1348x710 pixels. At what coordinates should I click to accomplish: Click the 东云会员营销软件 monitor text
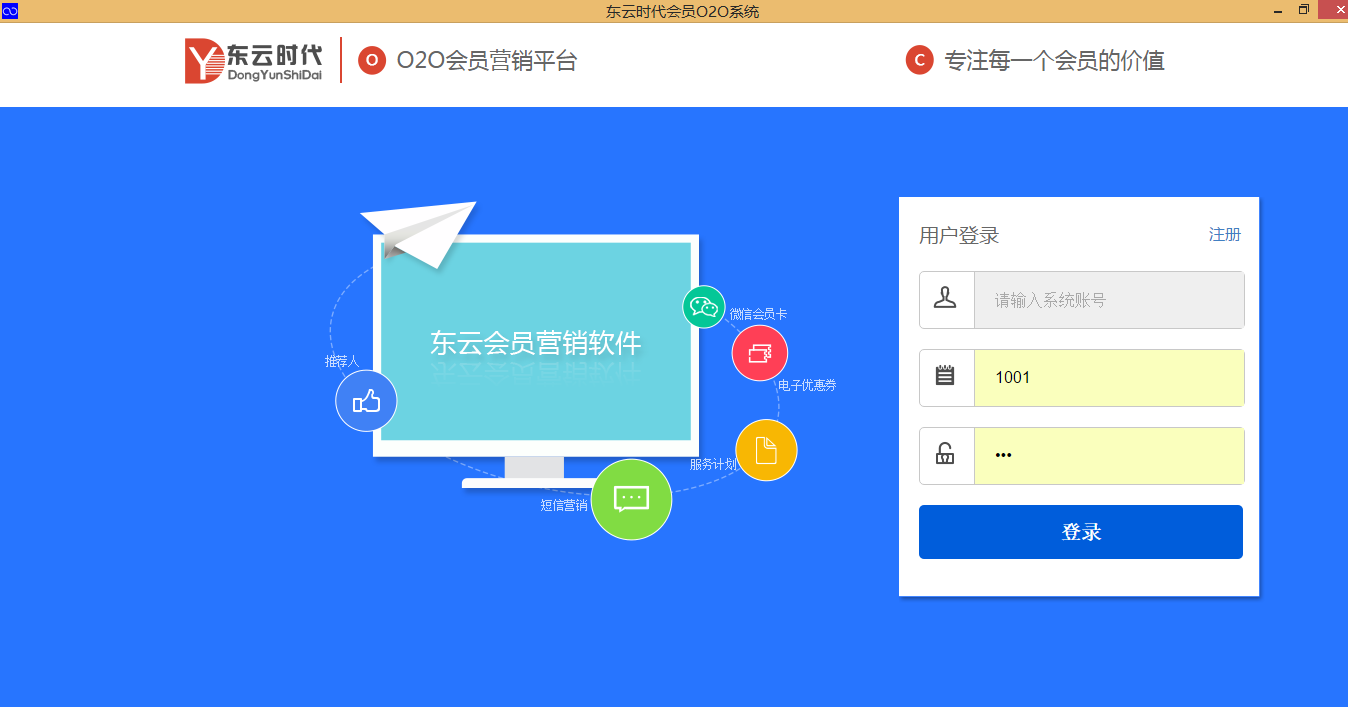tap(536, 343)
